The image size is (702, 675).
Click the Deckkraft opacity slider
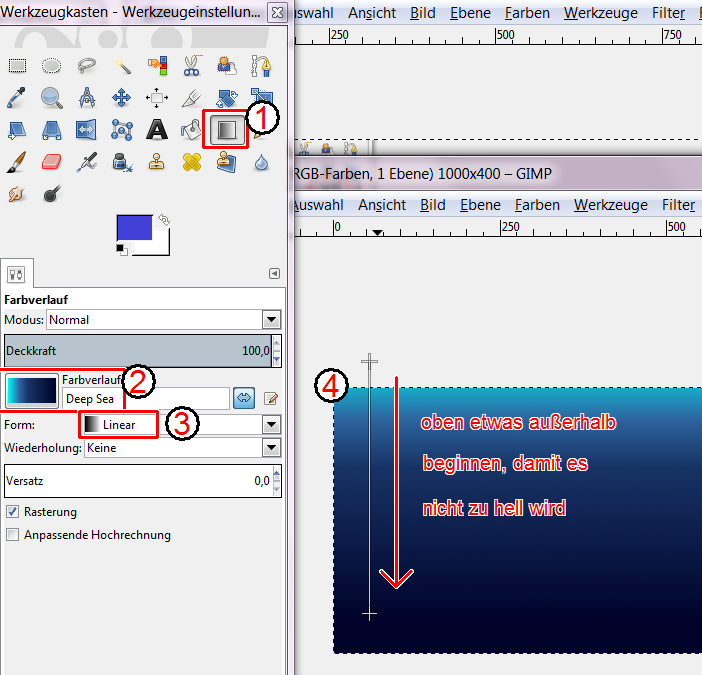click(138, 350)
